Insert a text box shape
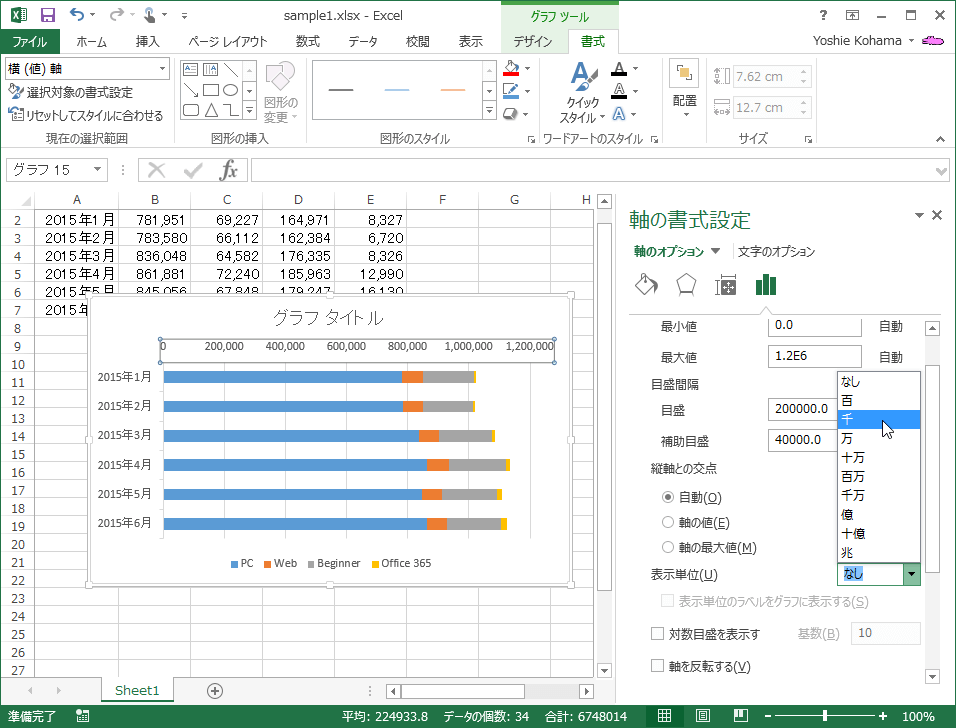 190,70
